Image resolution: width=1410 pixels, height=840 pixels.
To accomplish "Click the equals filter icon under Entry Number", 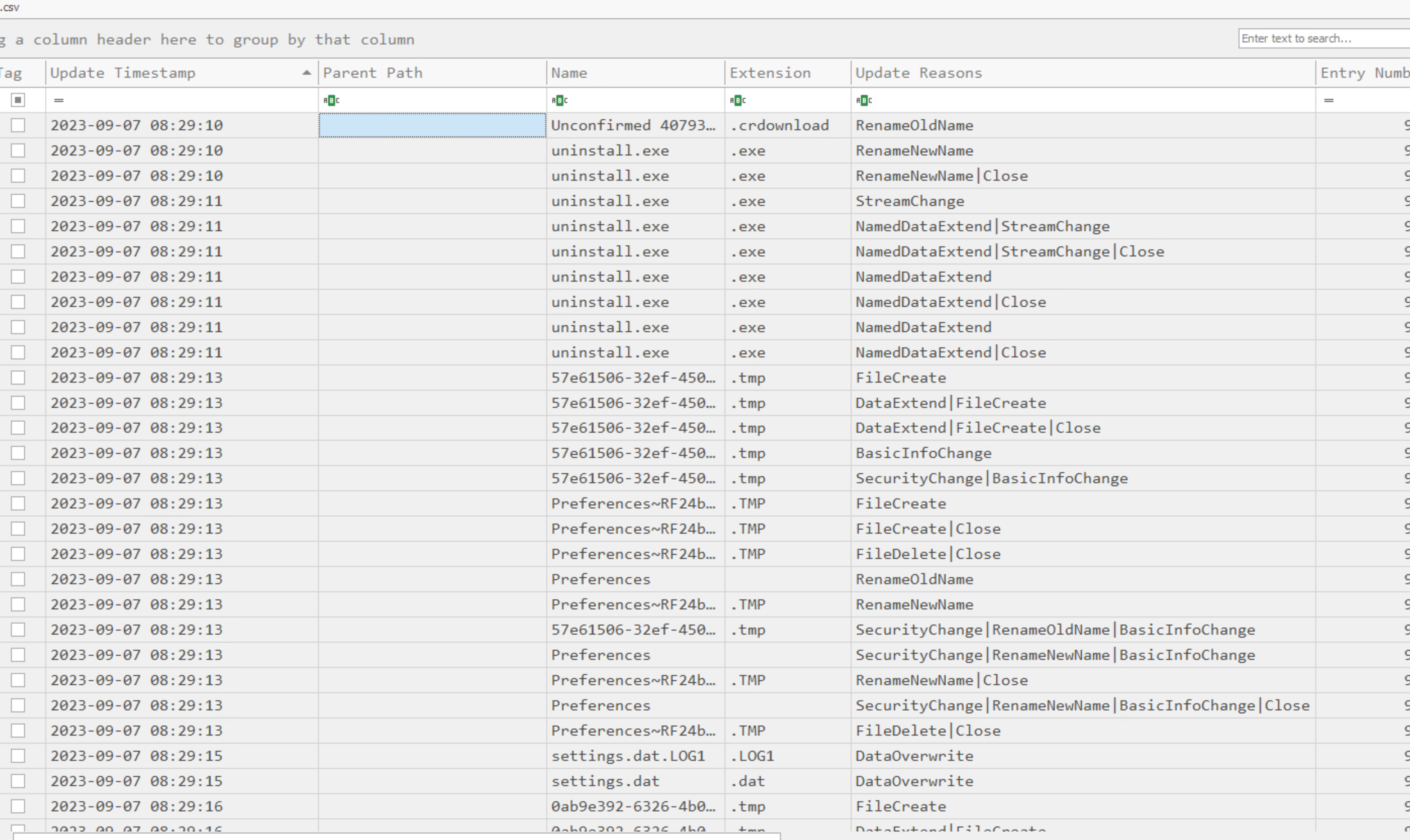I will click(x=1329, y=100).
